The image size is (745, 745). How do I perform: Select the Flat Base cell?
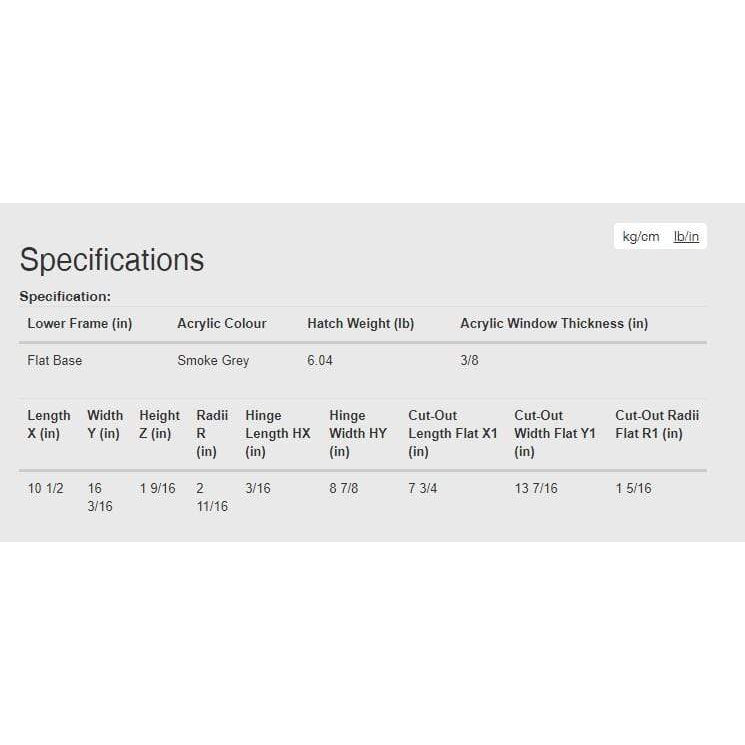click(55, 360)
